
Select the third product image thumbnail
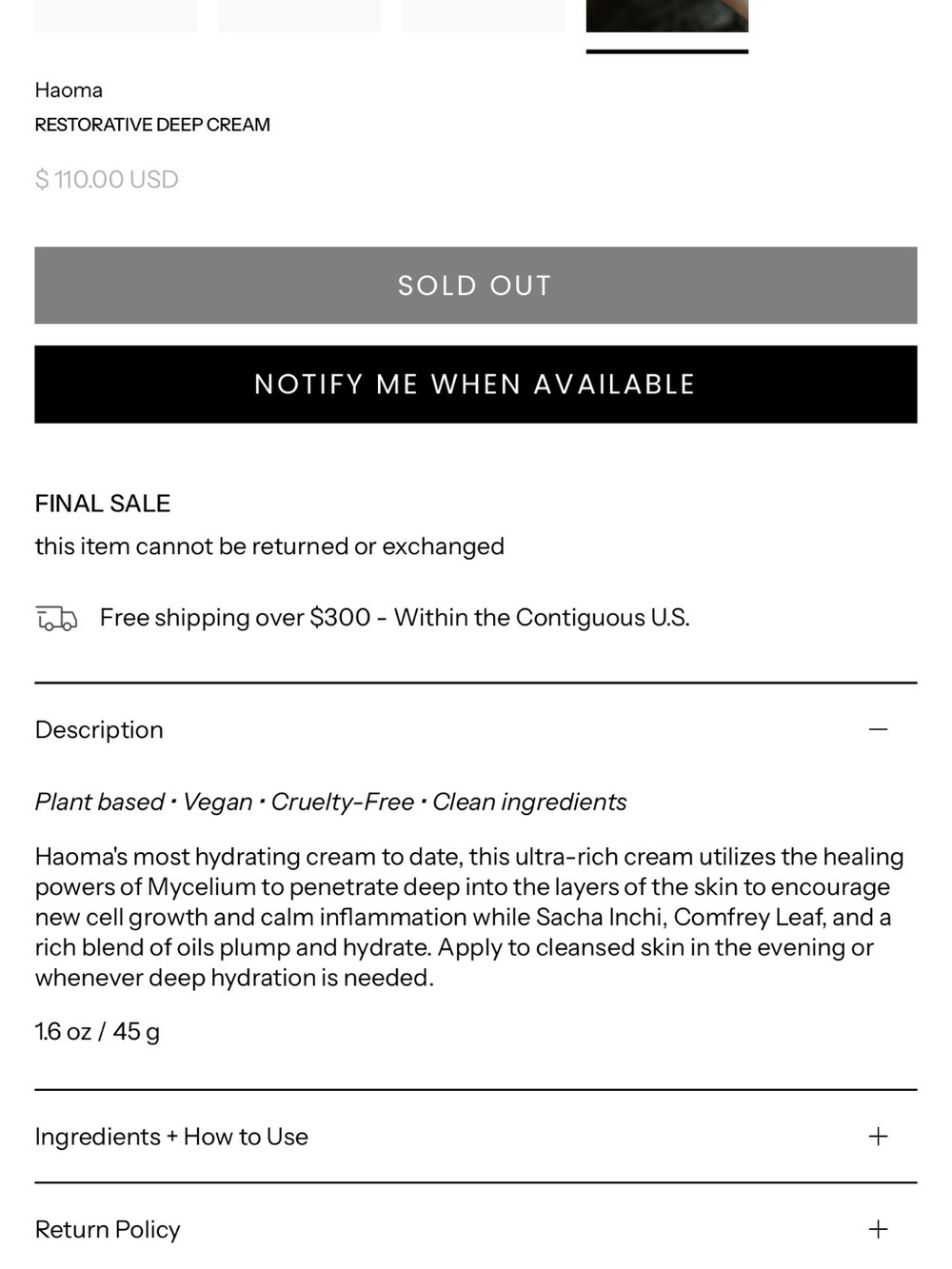484,16
